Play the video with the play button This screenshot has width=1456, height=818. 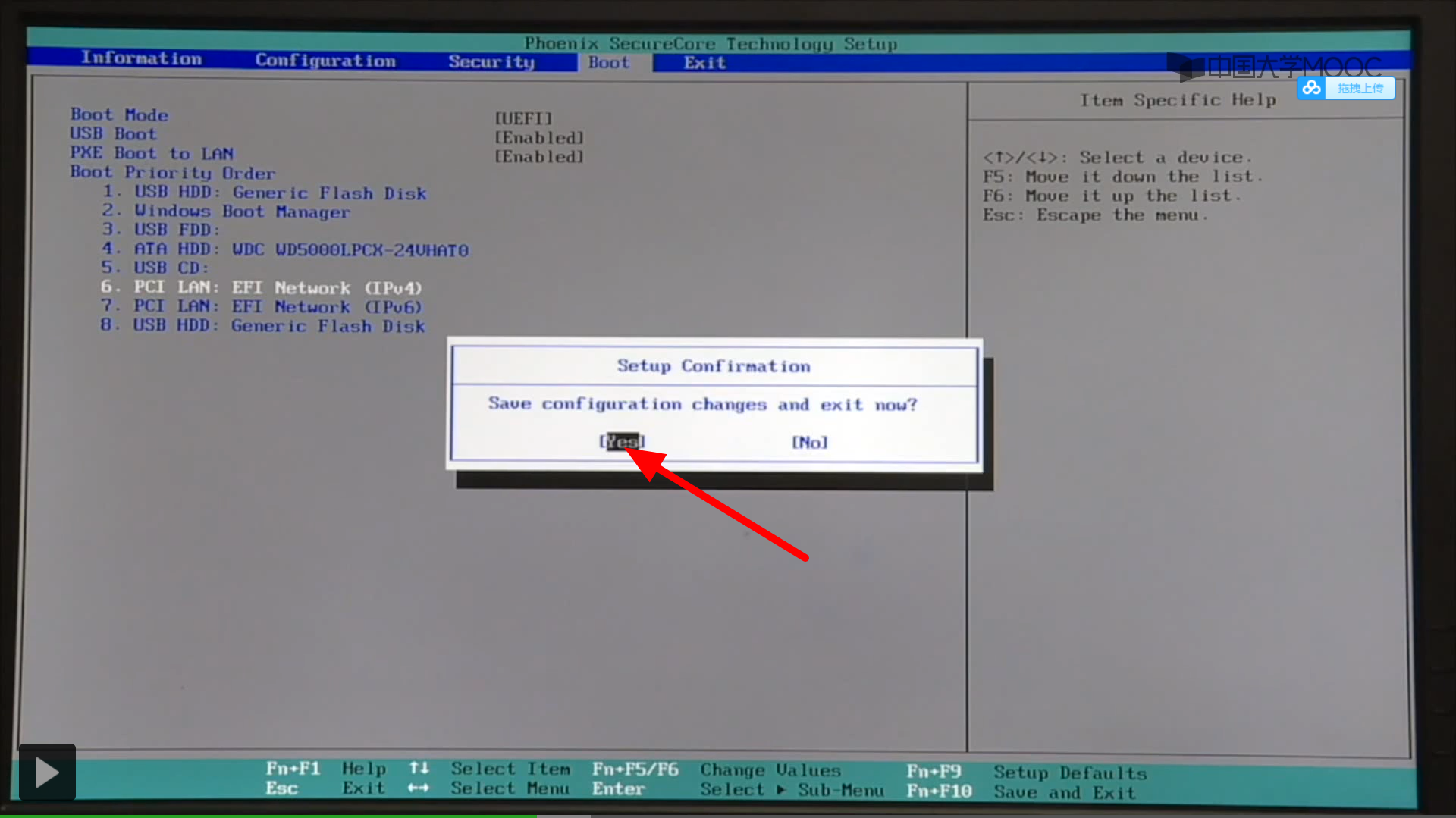tap(47, 773)
